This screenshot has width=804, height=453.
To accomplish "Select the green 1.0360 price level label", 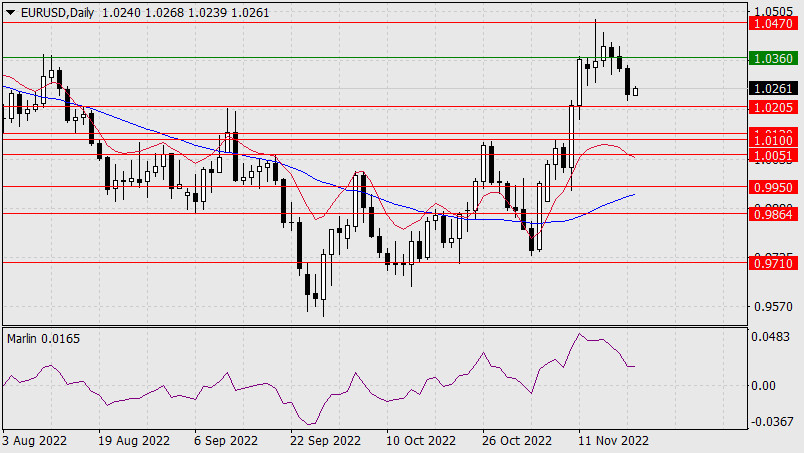I will (773, 58).
